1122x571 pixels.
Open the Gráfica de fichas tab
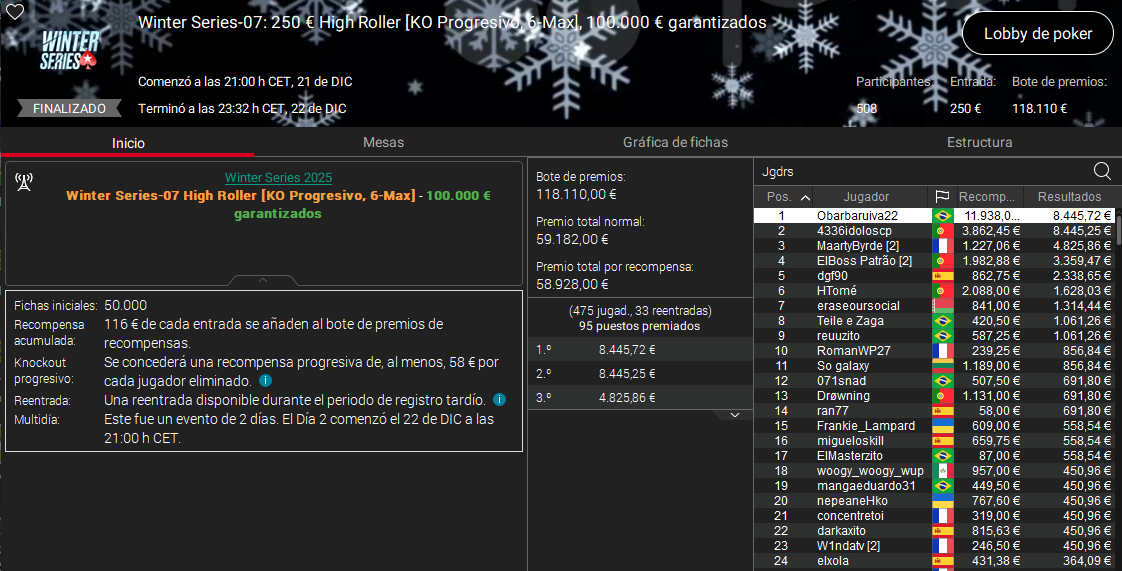click(x=675, y=143)
